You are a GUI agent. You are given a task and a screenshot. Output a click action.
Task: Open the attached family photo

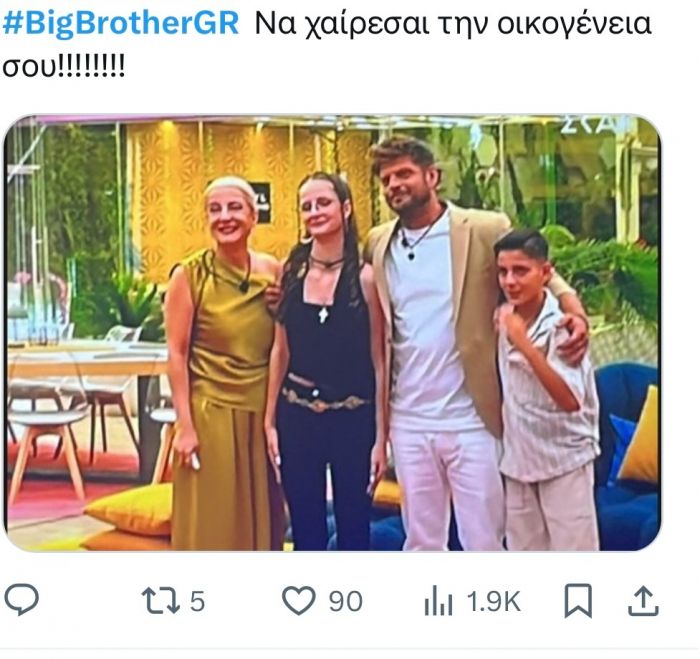(x=333, y=333)
